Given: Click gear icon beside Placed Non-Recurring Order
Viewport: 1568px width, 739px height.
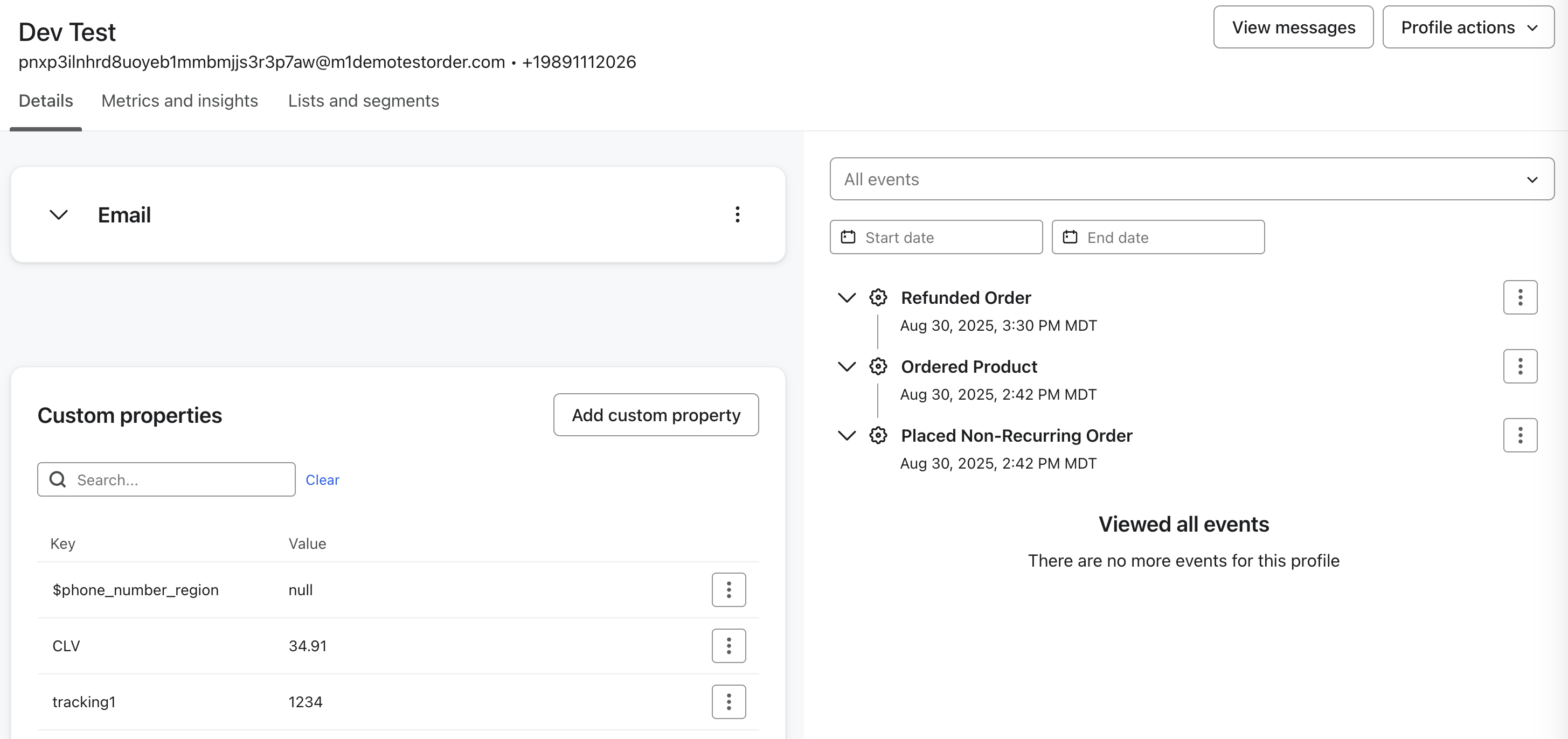Looking at the screenshot, I should 878,435.
